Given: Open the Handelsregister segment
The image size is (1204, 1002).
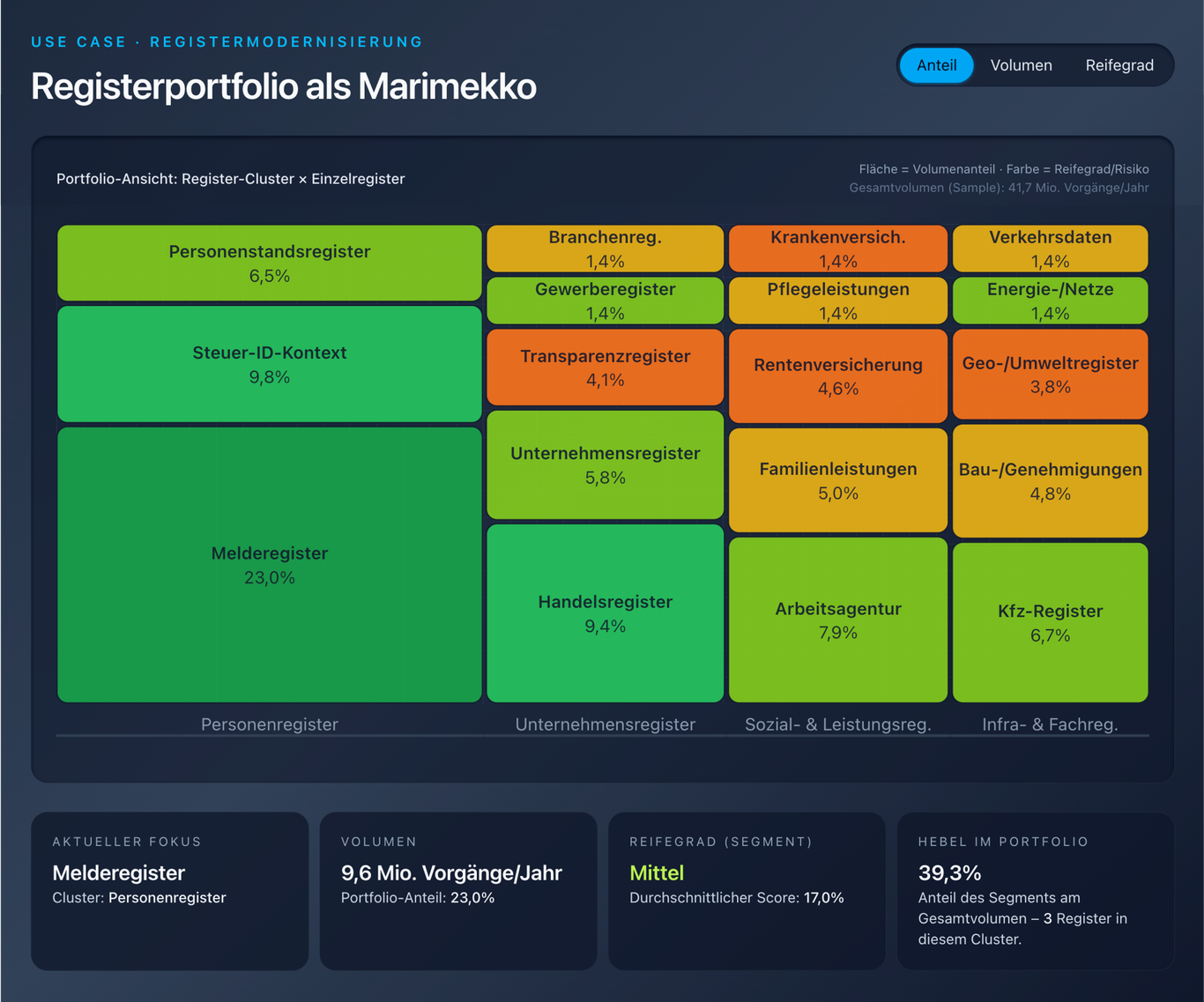Looking at the screenshot, I should point(605,613).
